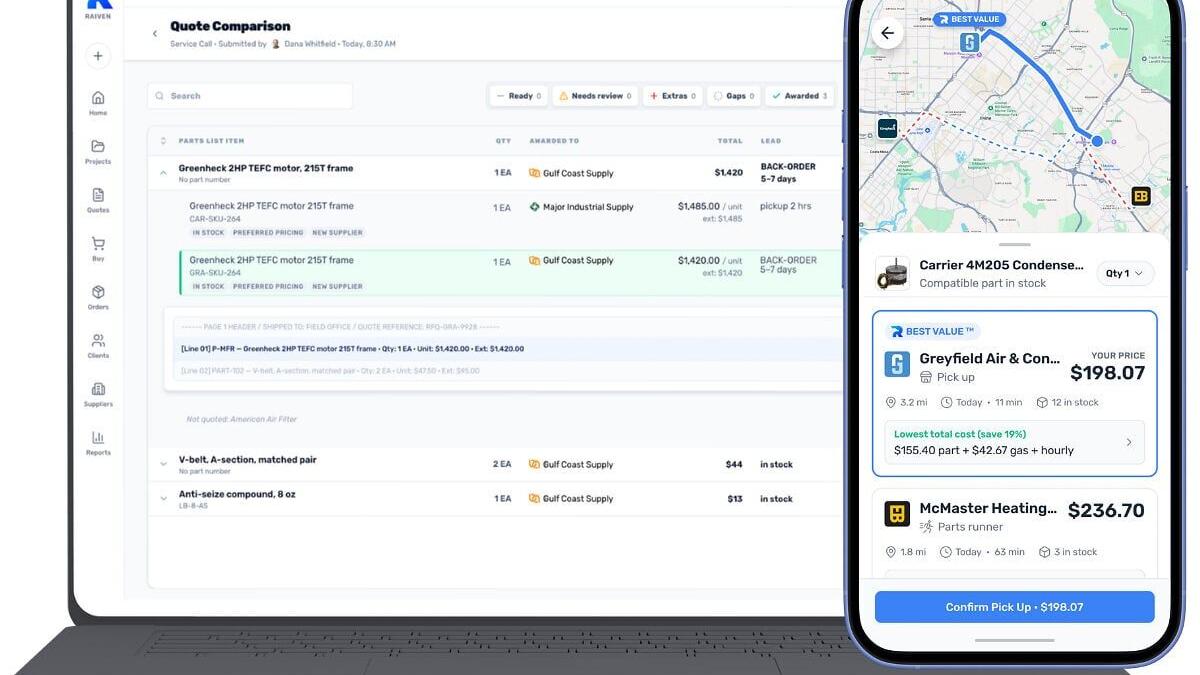Tap the blue current-location dot on map

pyautogui.click(x=1097, y=141)
